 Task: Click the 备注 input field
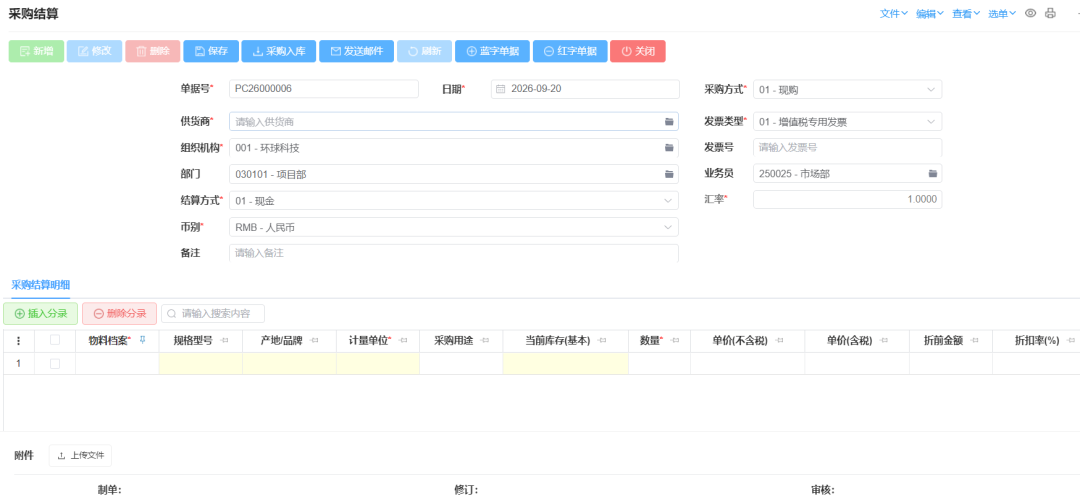coord(453,253)
